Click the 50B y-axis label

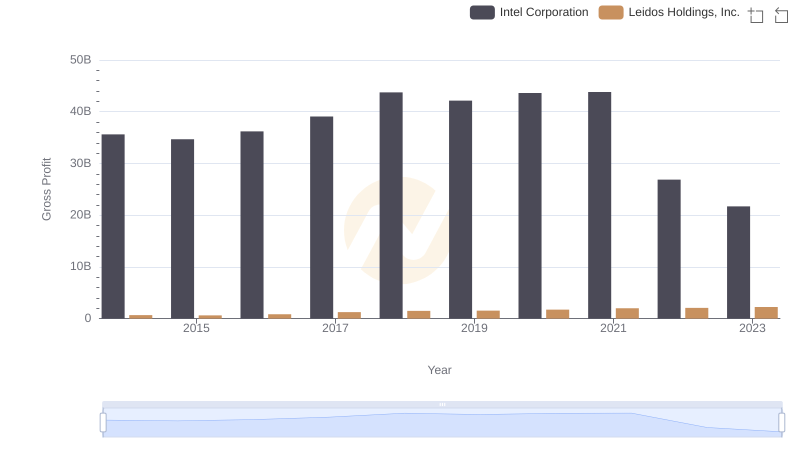tap(81, 60)
